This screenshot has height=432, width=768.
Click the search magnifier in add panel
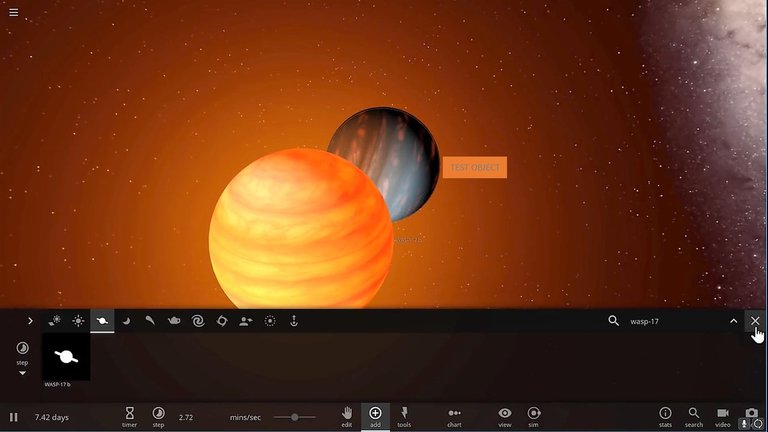tap(613, 321)
